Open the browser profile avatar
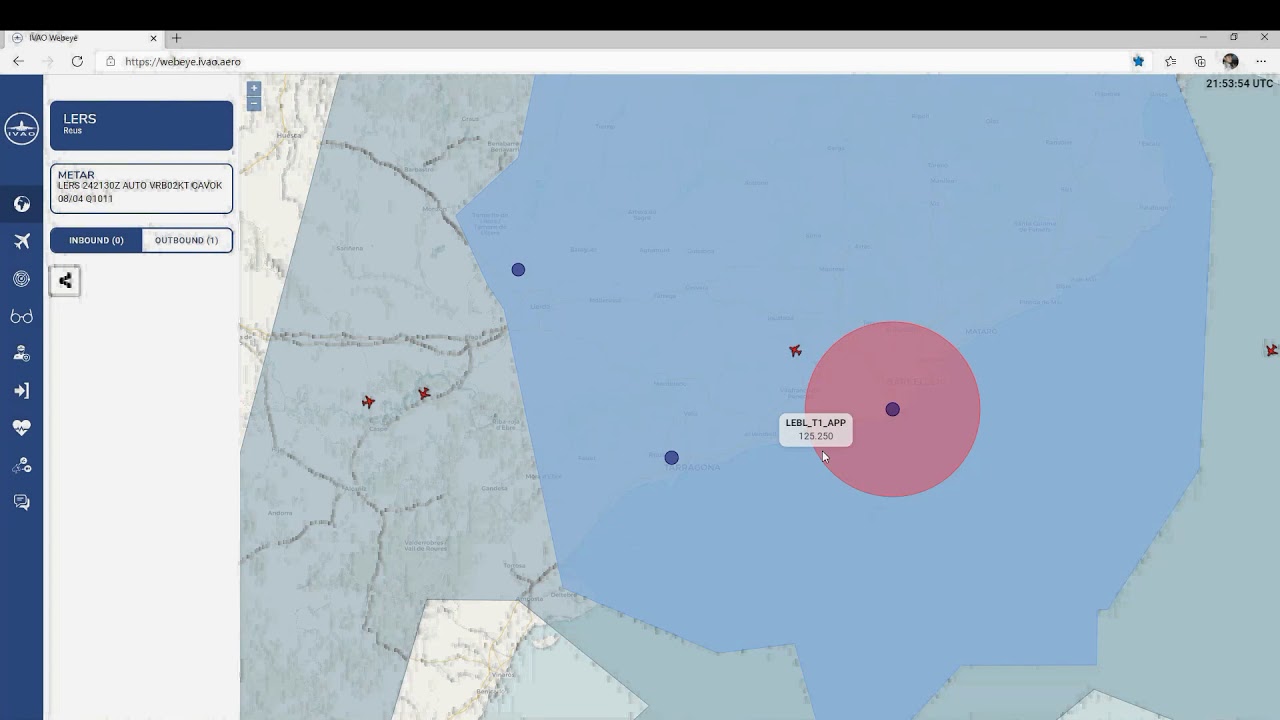The width and height of the screenshot is (1280, 720). pos(1230,61)
